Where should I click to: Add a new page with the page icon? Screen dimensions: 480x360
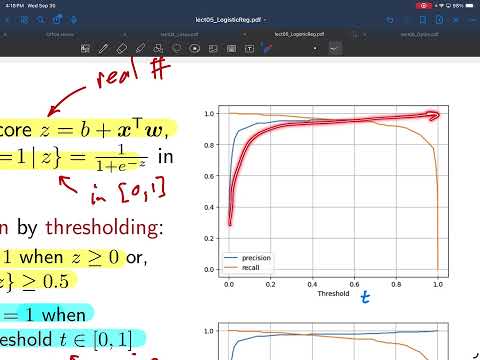[439, 20]
